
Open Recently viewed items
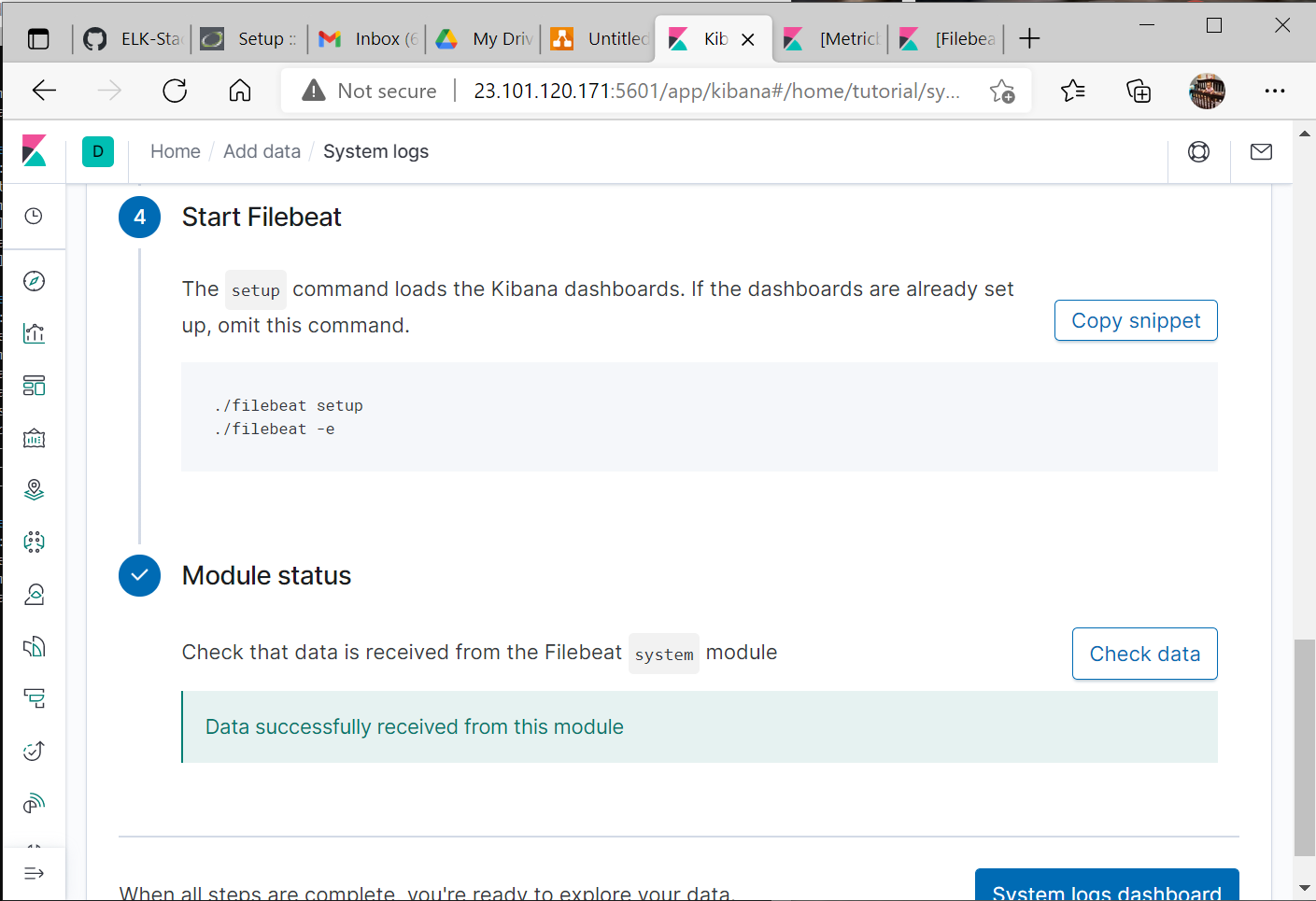pyautogui.click(x=34, y=216)
